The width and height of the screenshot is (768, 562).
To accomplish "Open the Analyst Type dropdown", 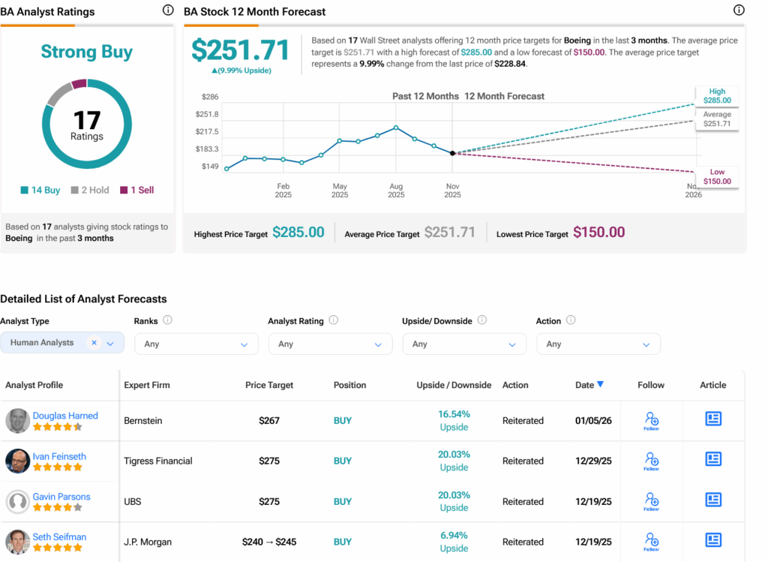I will (110, 343).
